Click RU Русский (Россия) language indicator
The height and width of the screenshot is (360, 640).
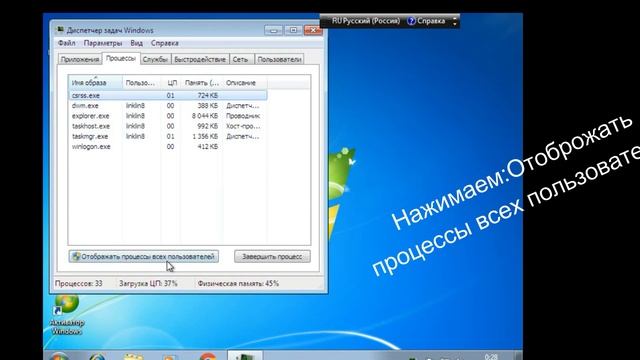pyautogui.click(x=366, y=20)
